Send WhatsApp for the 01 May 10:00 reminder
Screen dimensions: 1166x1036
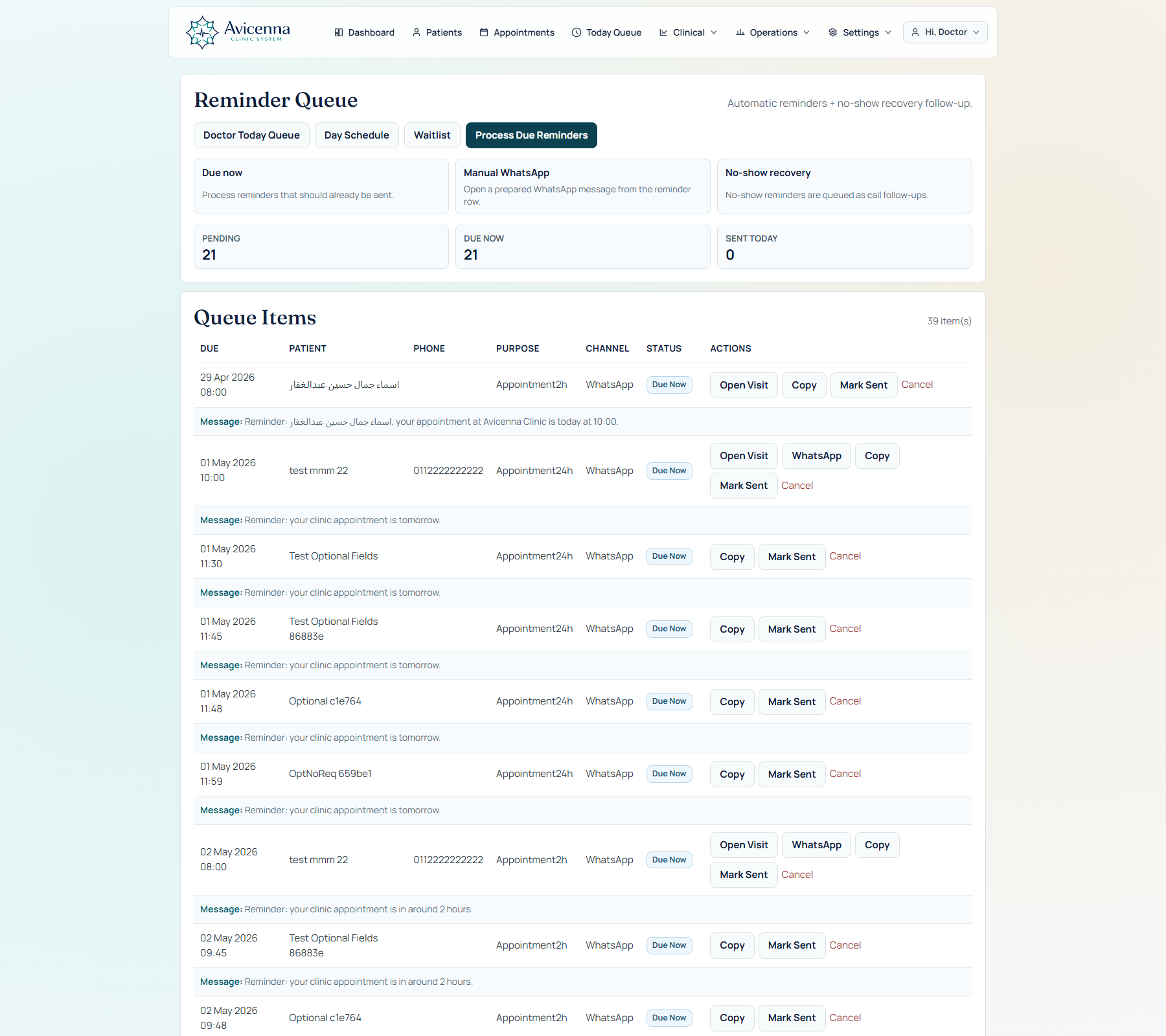point(816,456)
